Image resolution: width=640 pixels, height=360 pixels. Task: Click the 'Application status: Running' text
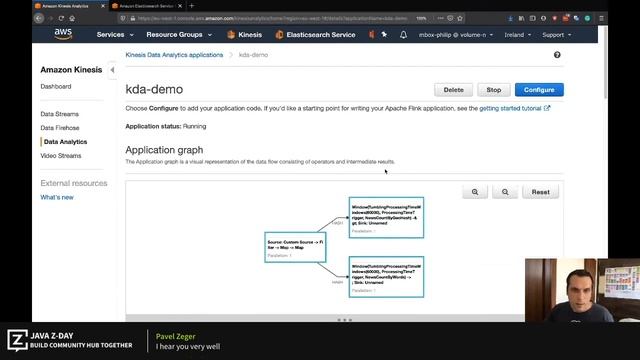(x=166, y=126)
